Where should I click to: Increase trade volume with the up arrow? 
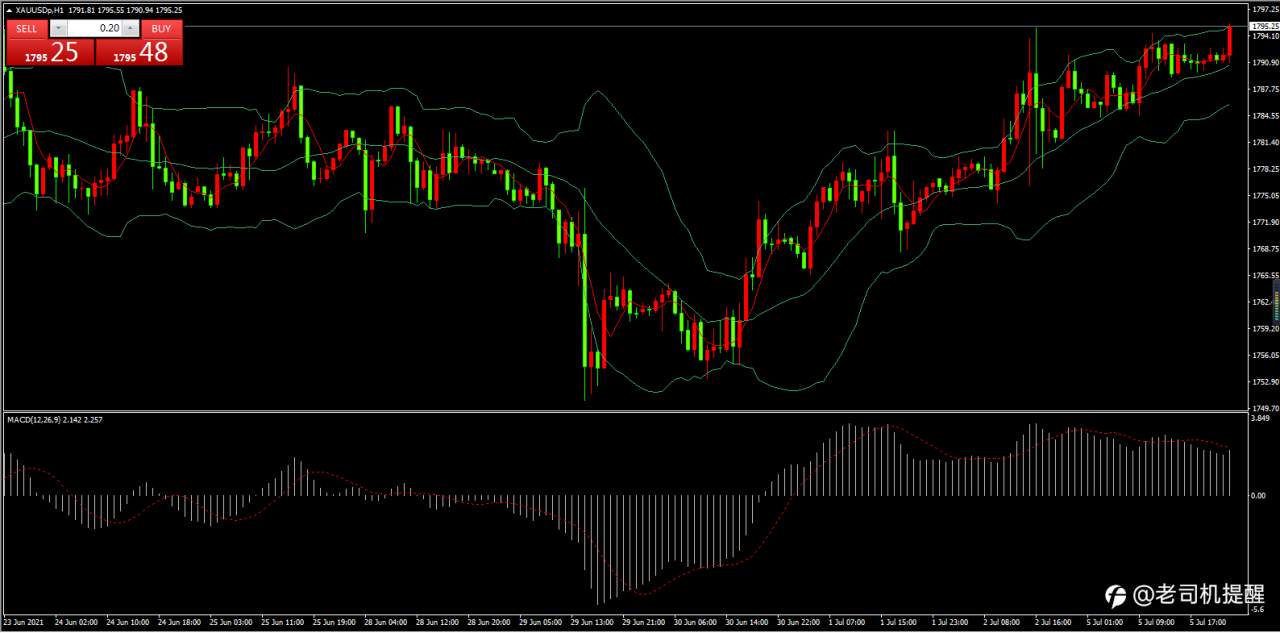point(131,29)
